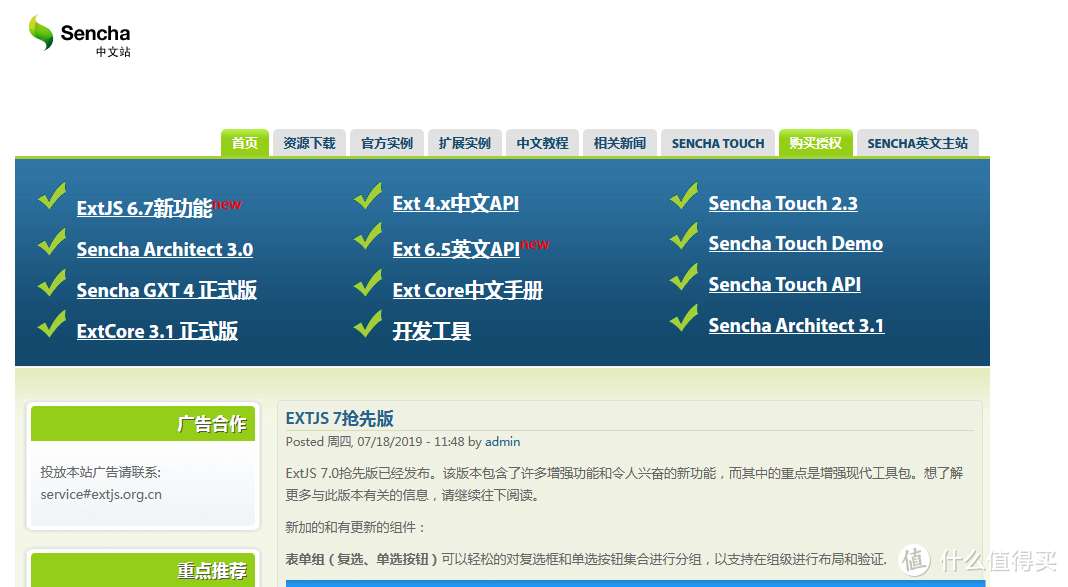Screen dimensions: 1068x587
Task: Click the admin author link
Action: (503, 441)
